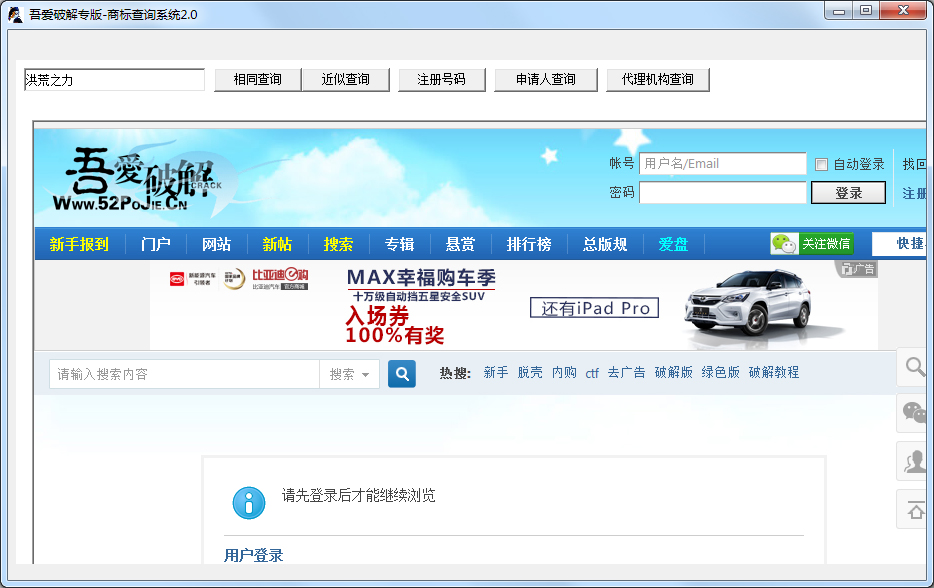Click the blue info circle icon
Screen dimensions: 934x588
(249, 503)
